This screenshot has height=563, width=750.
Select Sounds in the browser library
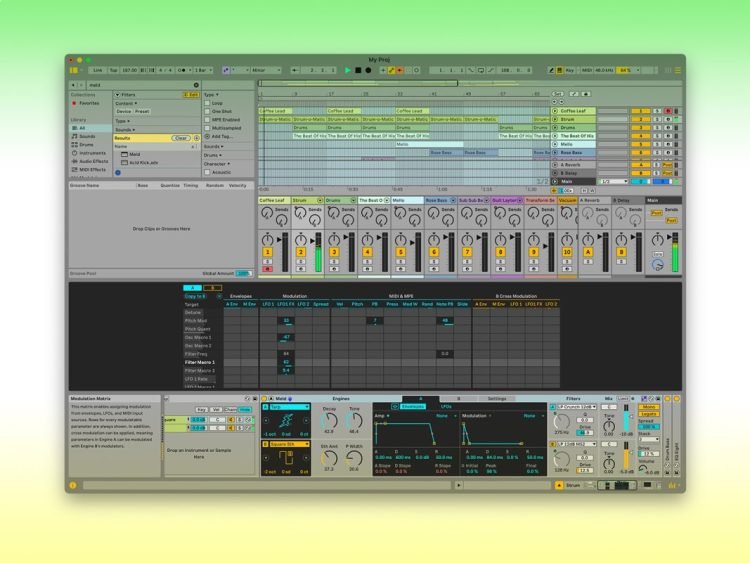(89, 136)
